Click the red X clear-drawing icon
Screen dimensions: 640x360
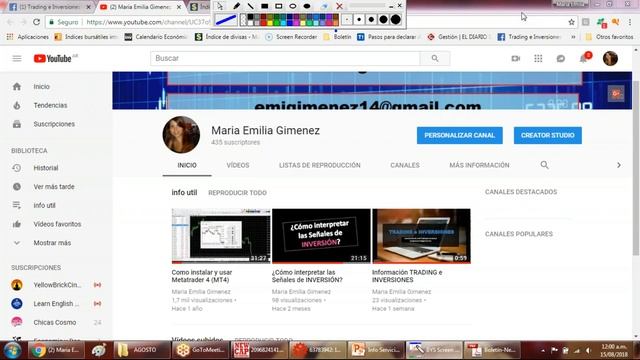[339, 6]
